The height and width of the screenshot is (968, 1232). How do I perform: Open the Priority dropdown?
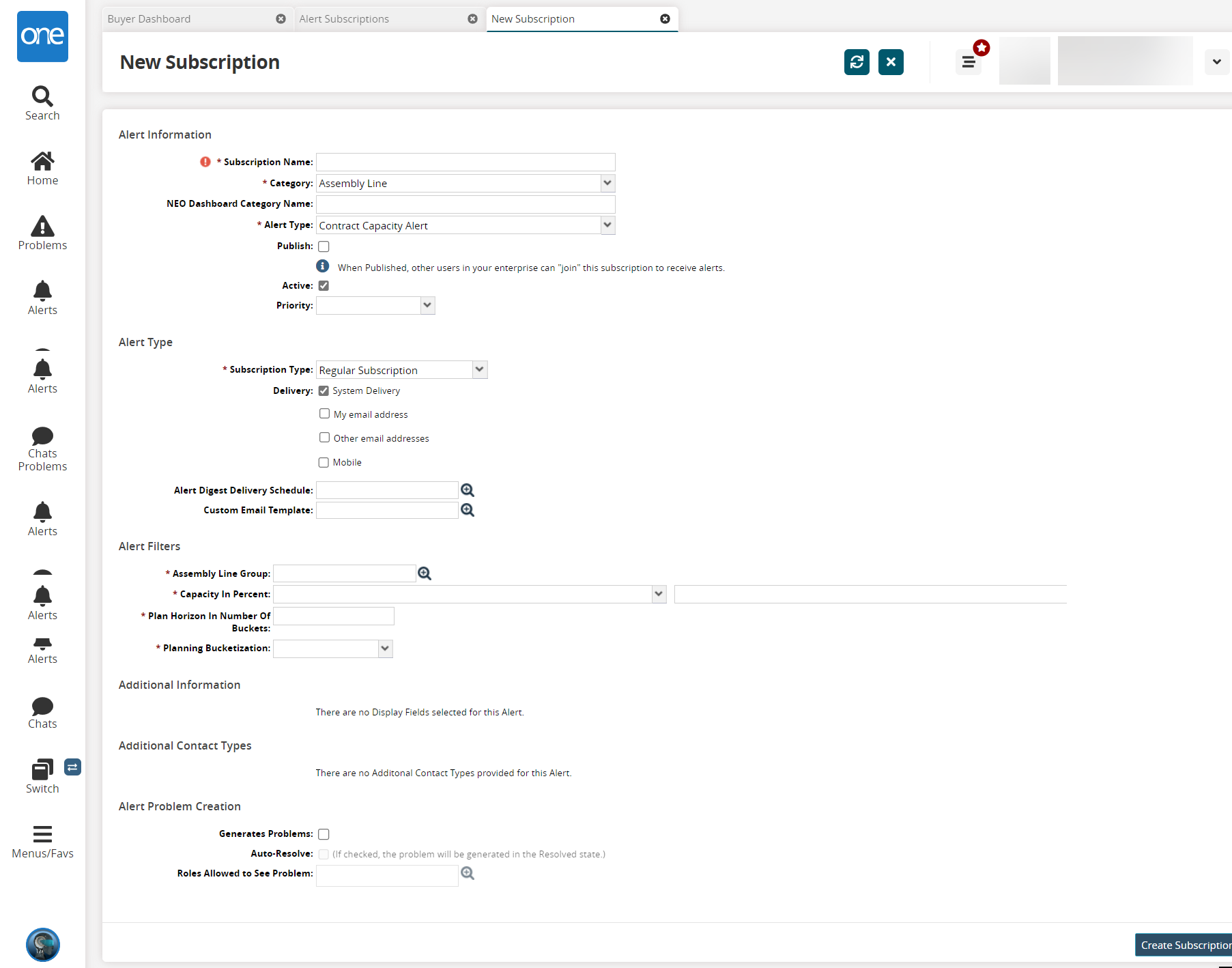tap(427, 305)
